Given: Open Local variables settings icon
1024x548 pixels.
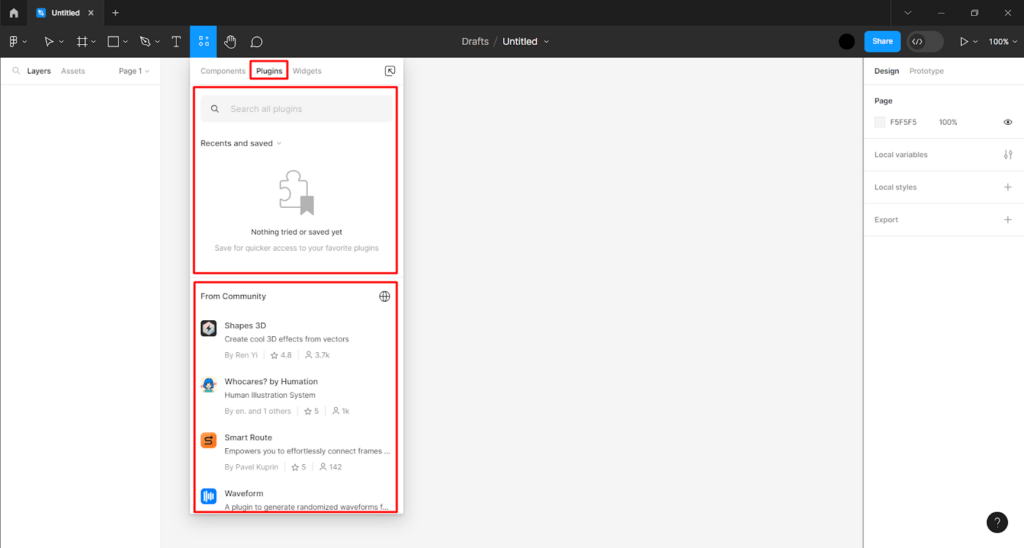Looking at the screenshot, I should [1008, 155].
